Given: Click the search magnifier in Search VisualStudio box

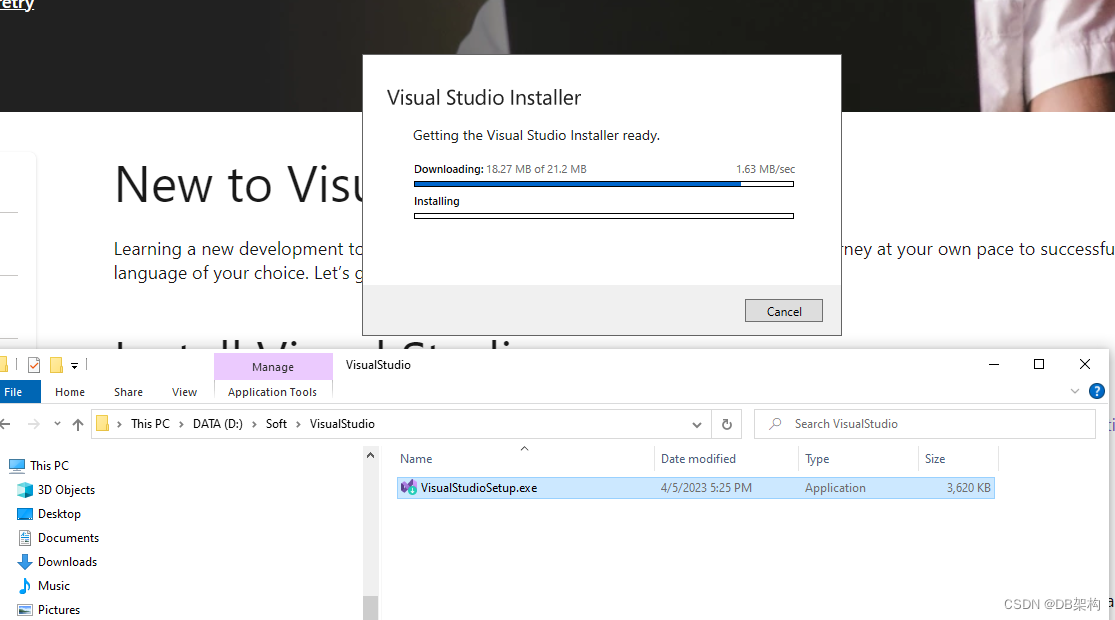Looking at the screenshot, I should 774,424.
